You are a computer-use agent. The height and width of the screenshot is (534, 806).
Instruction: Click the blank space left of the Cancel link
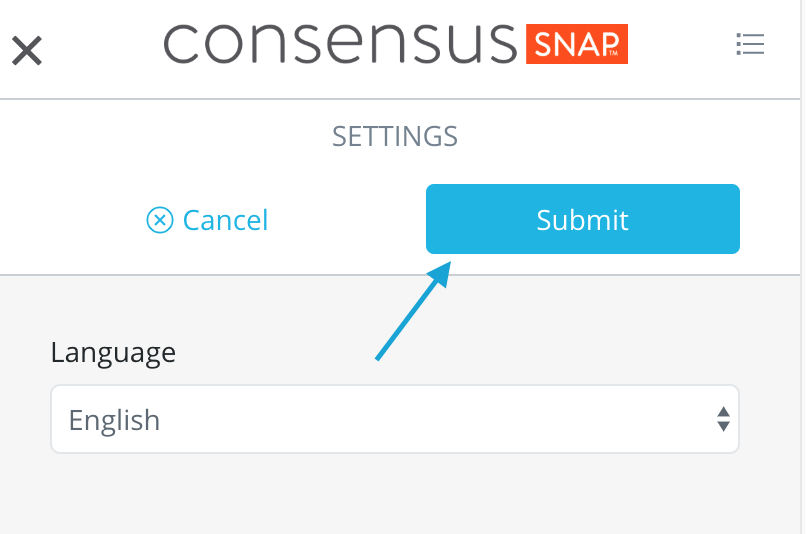(x=70, y=220)
